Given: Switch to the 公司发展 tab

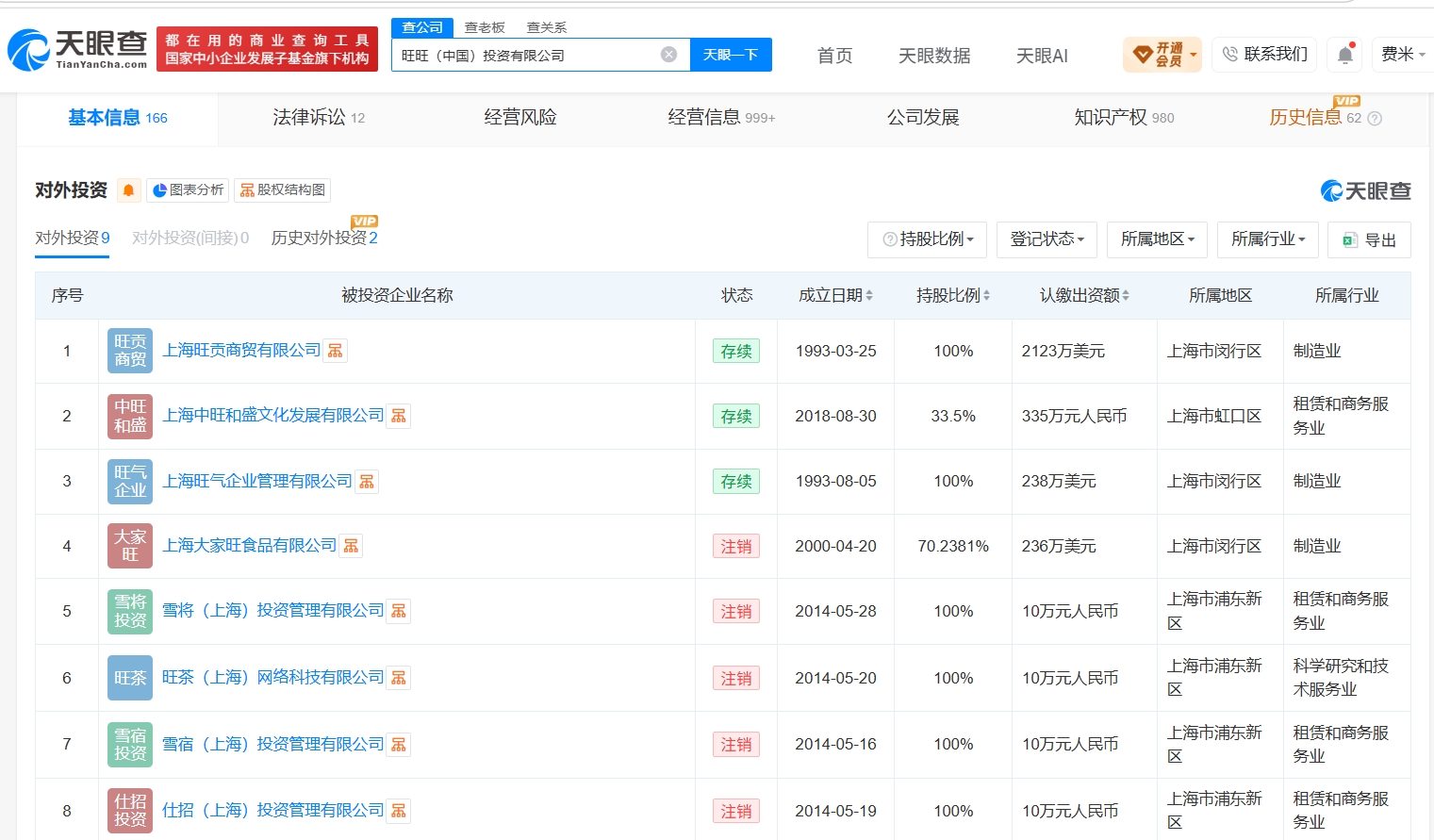Looking at the screenshot, I should 923,118.
